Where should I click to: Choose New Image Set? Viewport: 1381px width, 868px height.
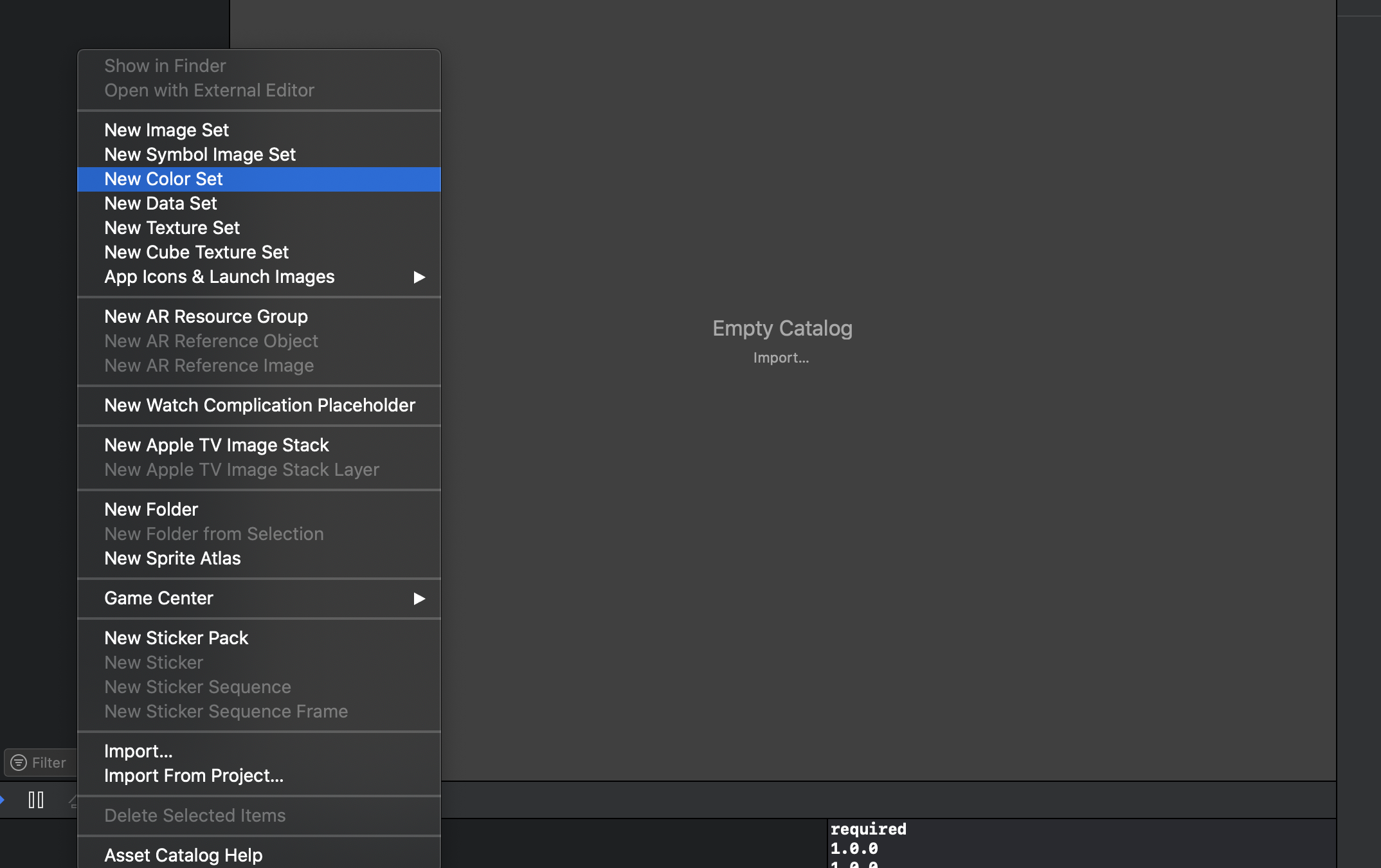167,130
